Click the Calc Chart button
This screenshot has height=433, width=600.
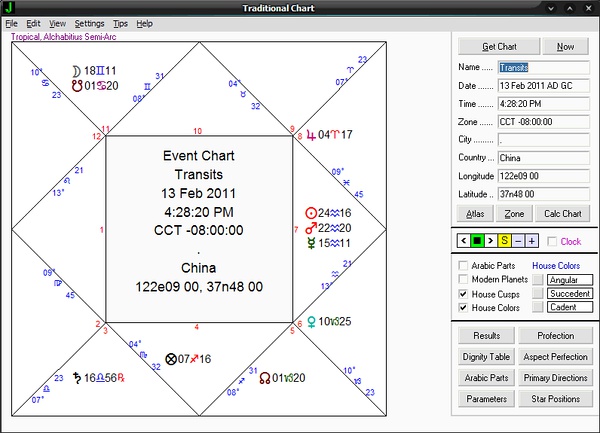pyautogui.click(x=562, y=213)
